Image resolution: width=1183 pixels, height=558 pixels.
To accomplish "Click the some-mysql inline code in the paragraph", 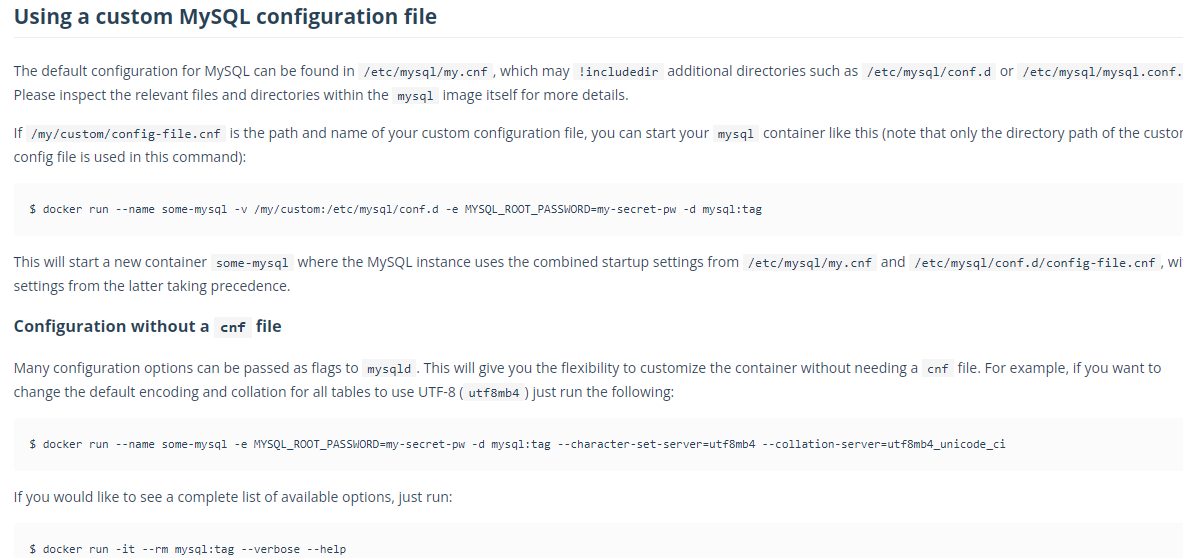I will (x=252, y=263).
